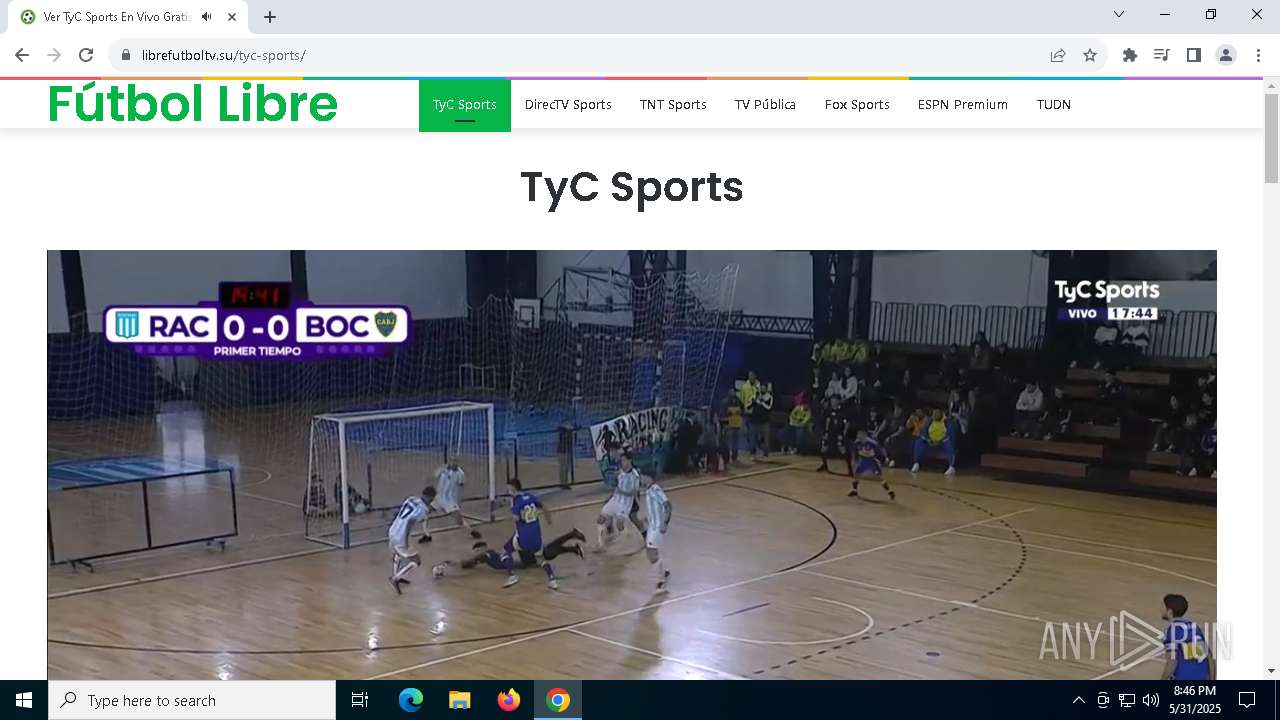Screen dimensions: 1280x720
Task: Open the TV Pública channel
Action: point(765,104)
